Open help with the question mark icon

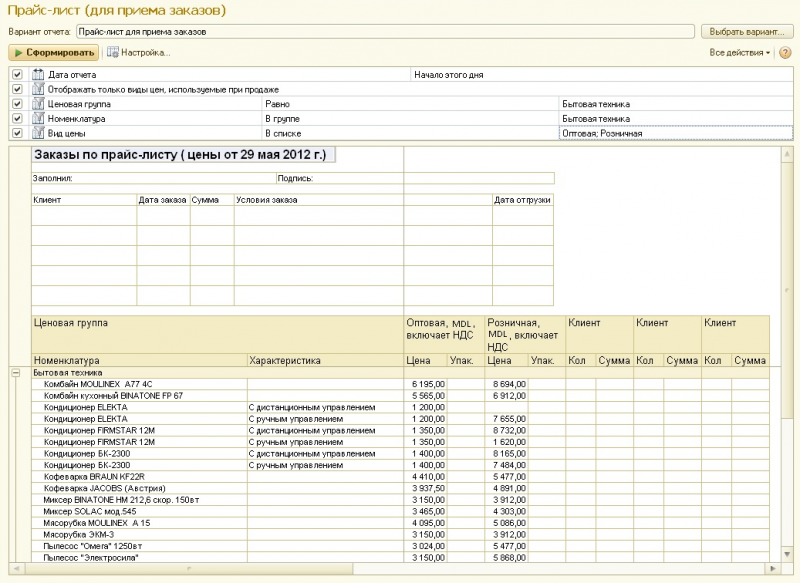[x=785, y=52]
